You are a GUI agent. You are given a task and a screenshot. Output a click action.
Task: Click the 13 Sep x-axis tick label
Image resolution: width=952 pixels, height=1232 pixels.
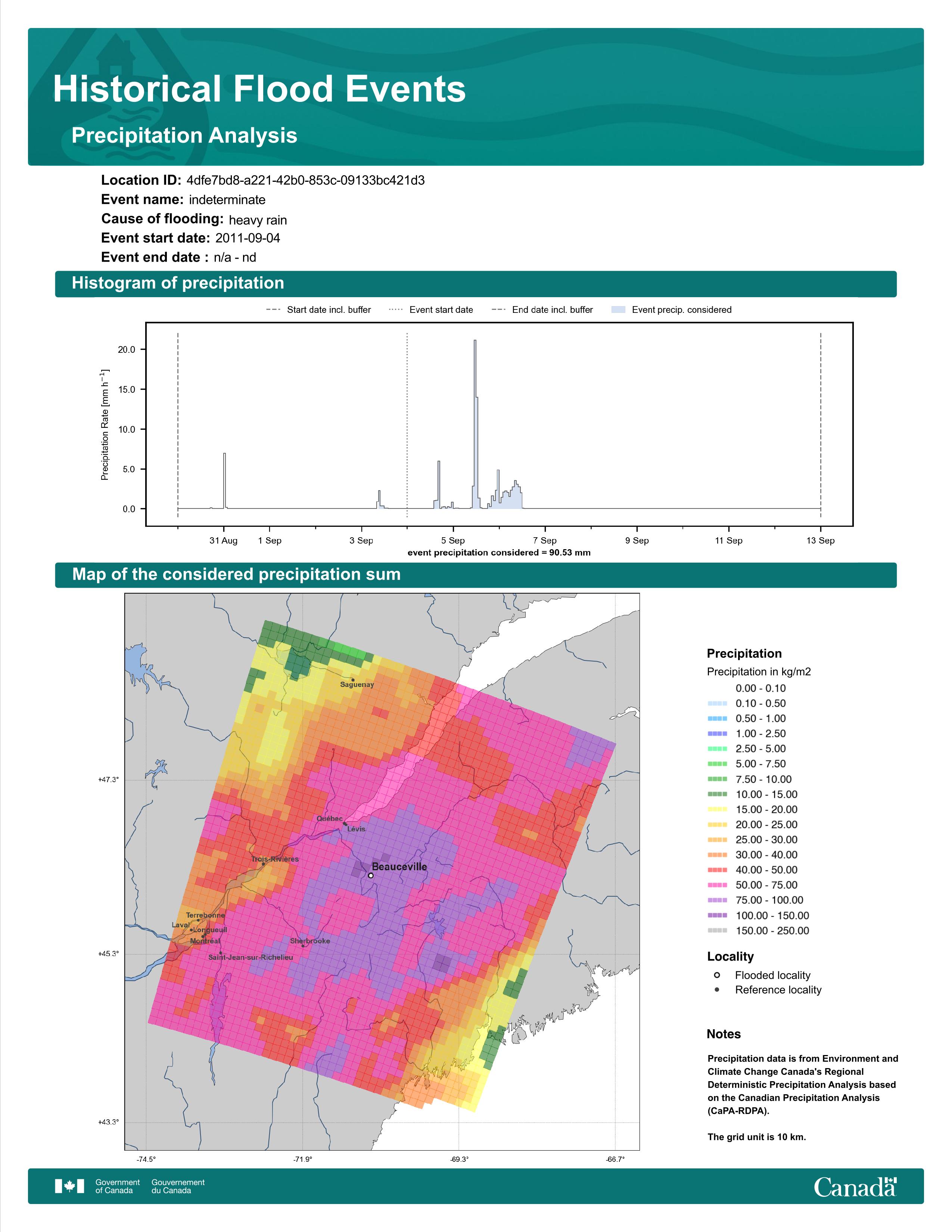click(x=821, y=541)
